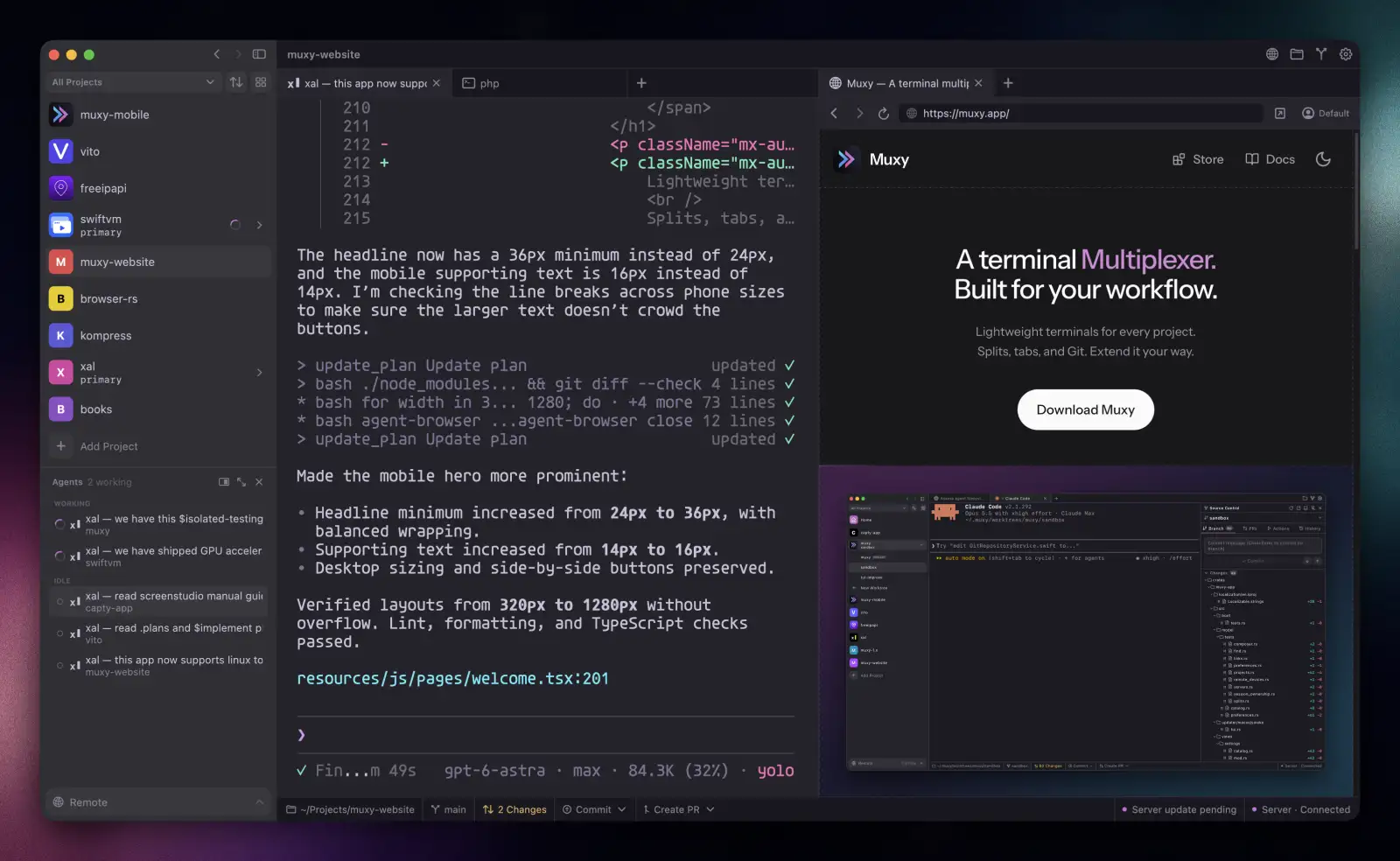The height and width of the screenshot is (861, 1400).
Task: Open the All Projects dropdown
Action: tap(133, 82)
